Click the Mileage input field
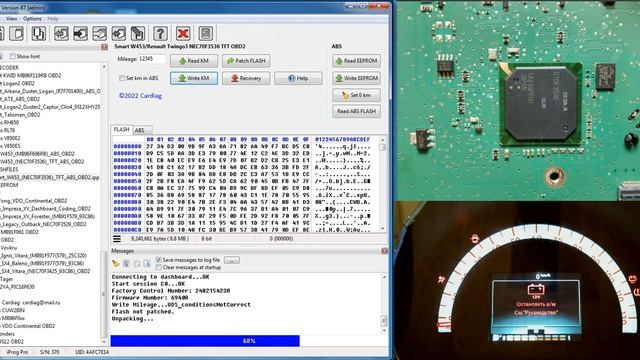The image size is (640, 360). click(x=152, y=59)
